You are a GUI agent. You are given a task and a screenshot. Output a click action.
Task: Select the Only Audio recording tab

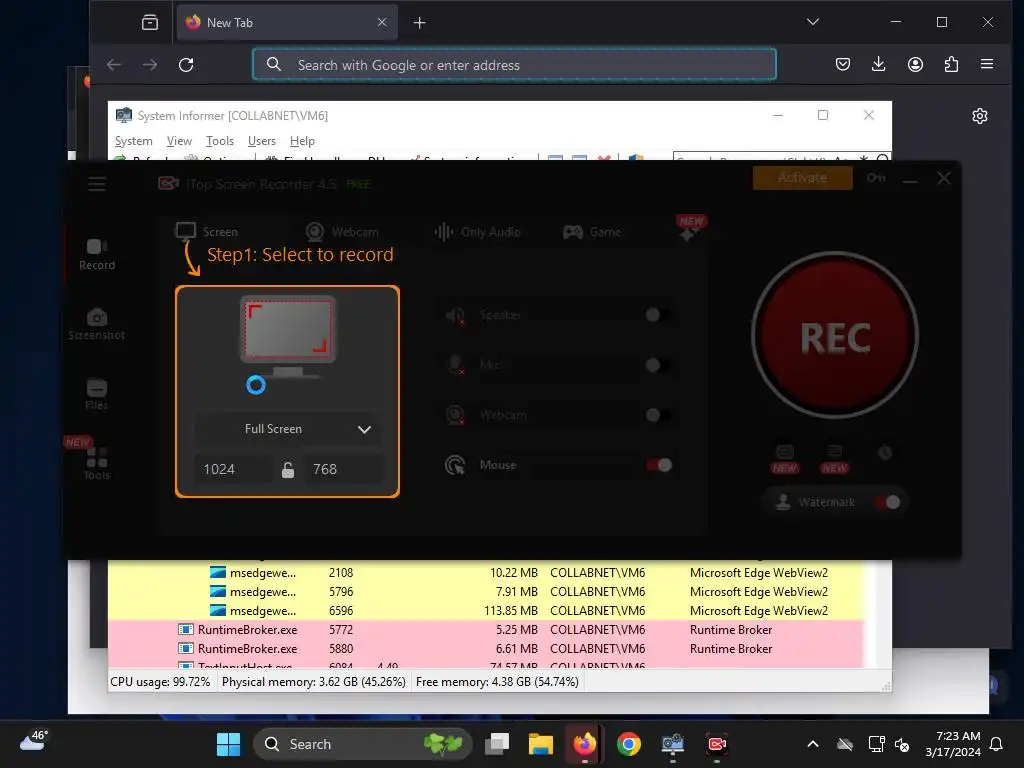click(x=477, y=232)
